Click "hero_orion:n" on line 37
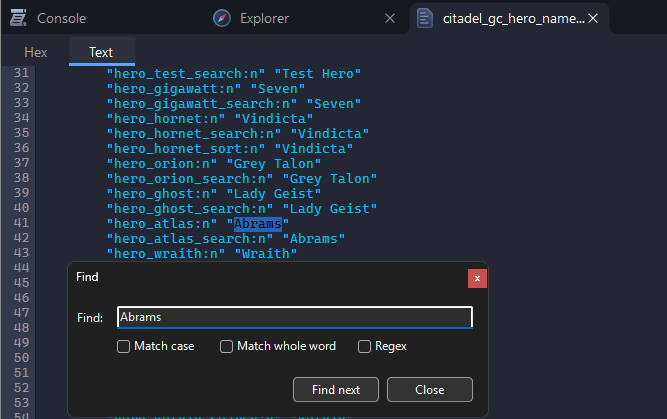Screen dimensions: 667x419 coord(162,164)
